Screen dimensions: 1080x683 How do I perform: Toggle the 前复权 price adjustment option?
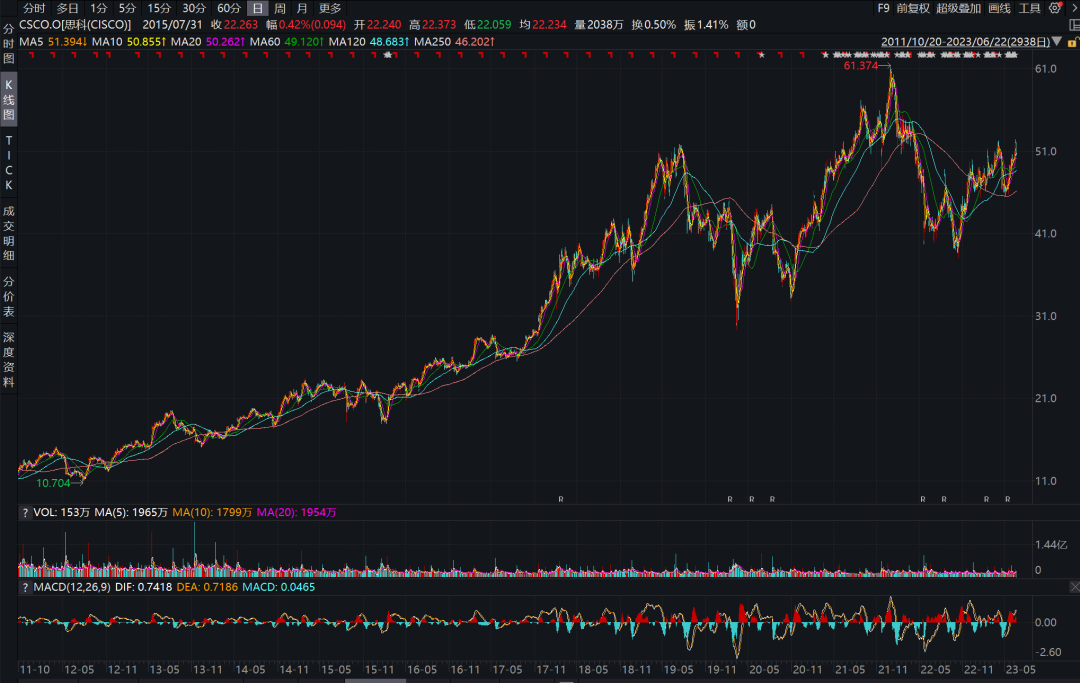coord(913,8)
